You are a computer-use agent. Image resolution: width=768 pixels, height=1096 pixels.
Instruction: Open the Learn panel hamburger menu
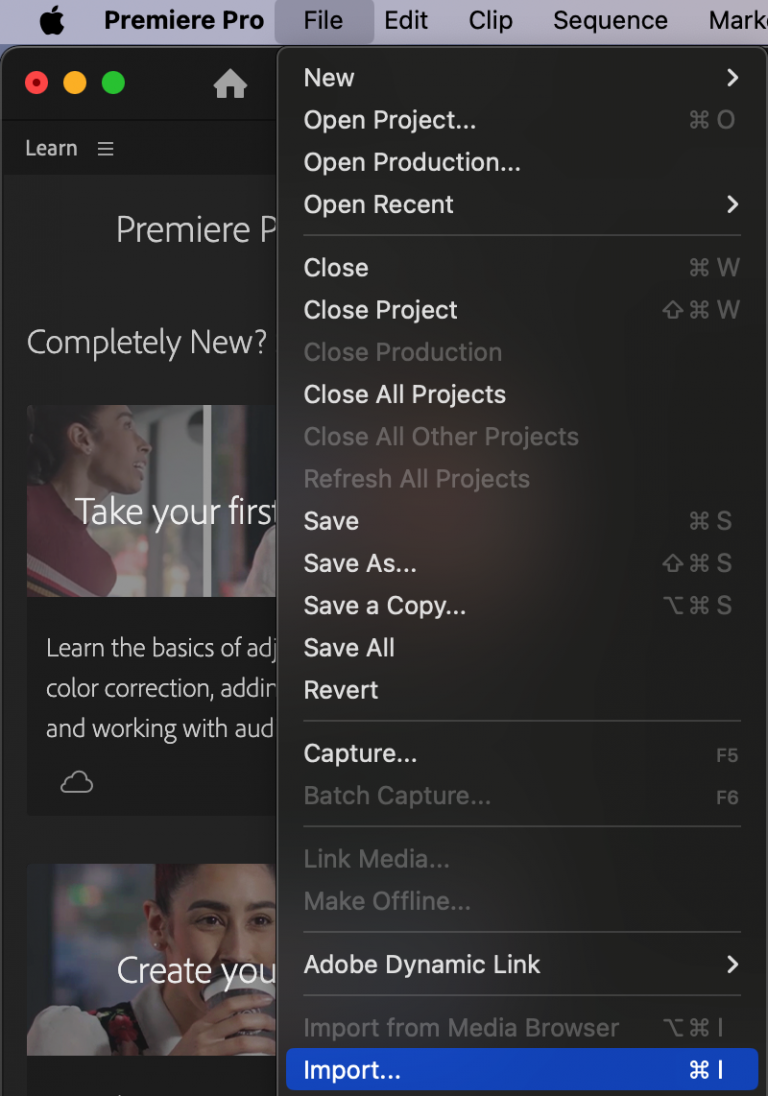(105, 148)
